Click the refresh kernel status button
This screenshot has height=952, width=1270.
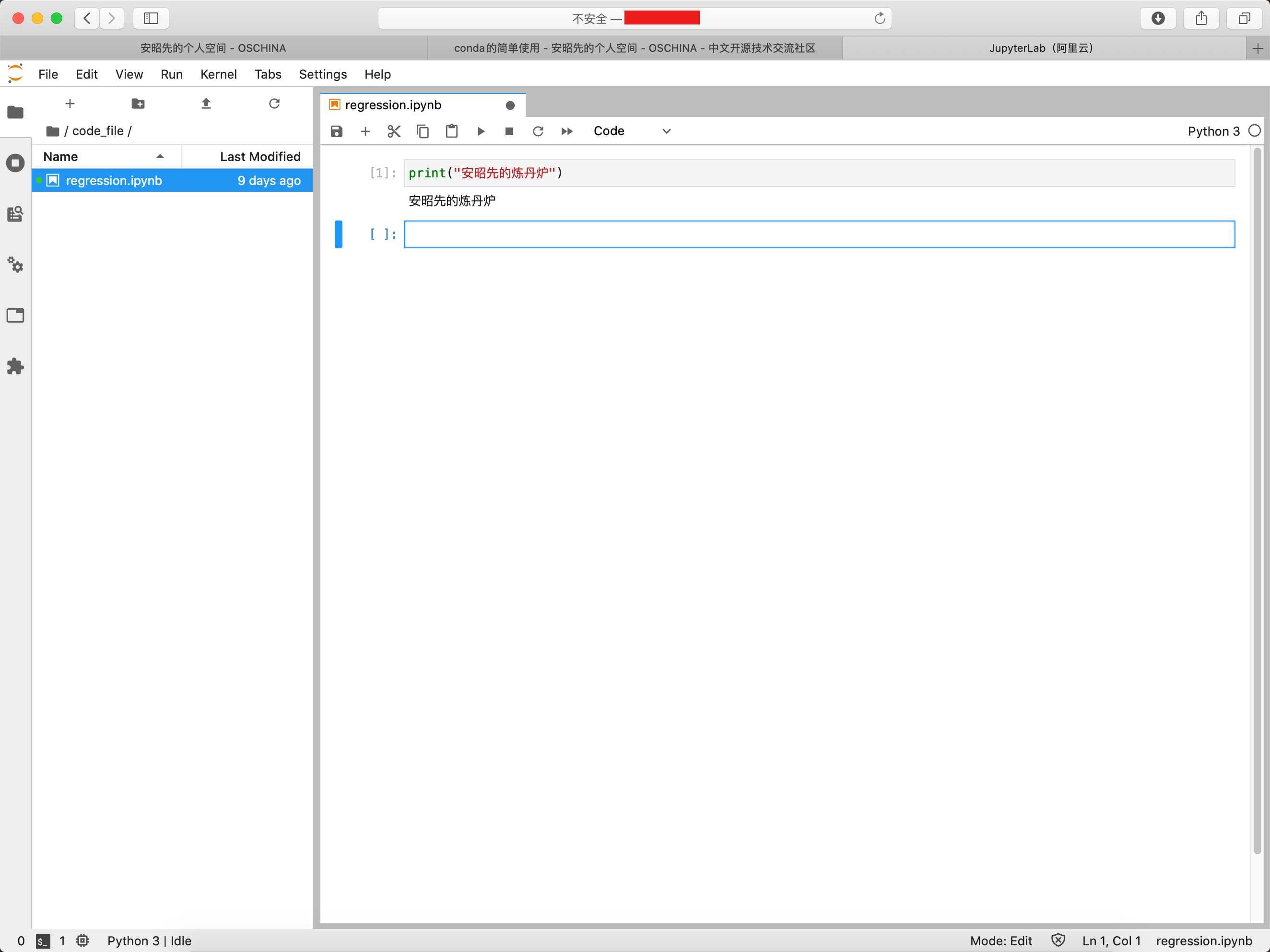point(538,131)
